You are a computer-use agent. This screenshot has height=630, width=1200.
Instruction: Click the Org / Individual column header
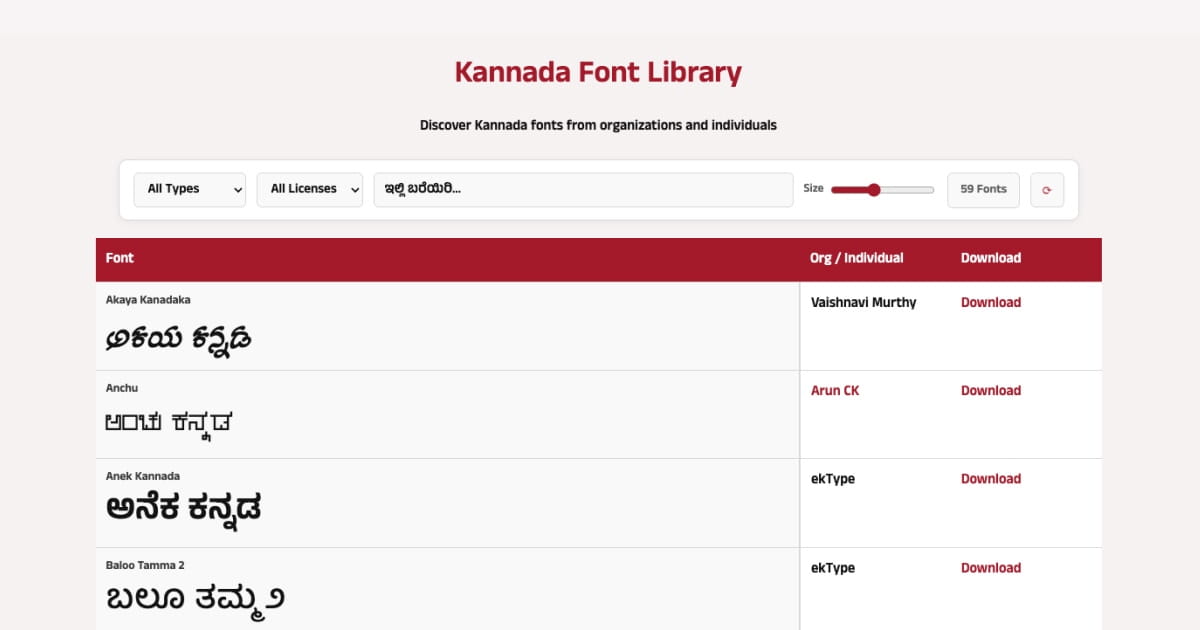tap(856, 258)
